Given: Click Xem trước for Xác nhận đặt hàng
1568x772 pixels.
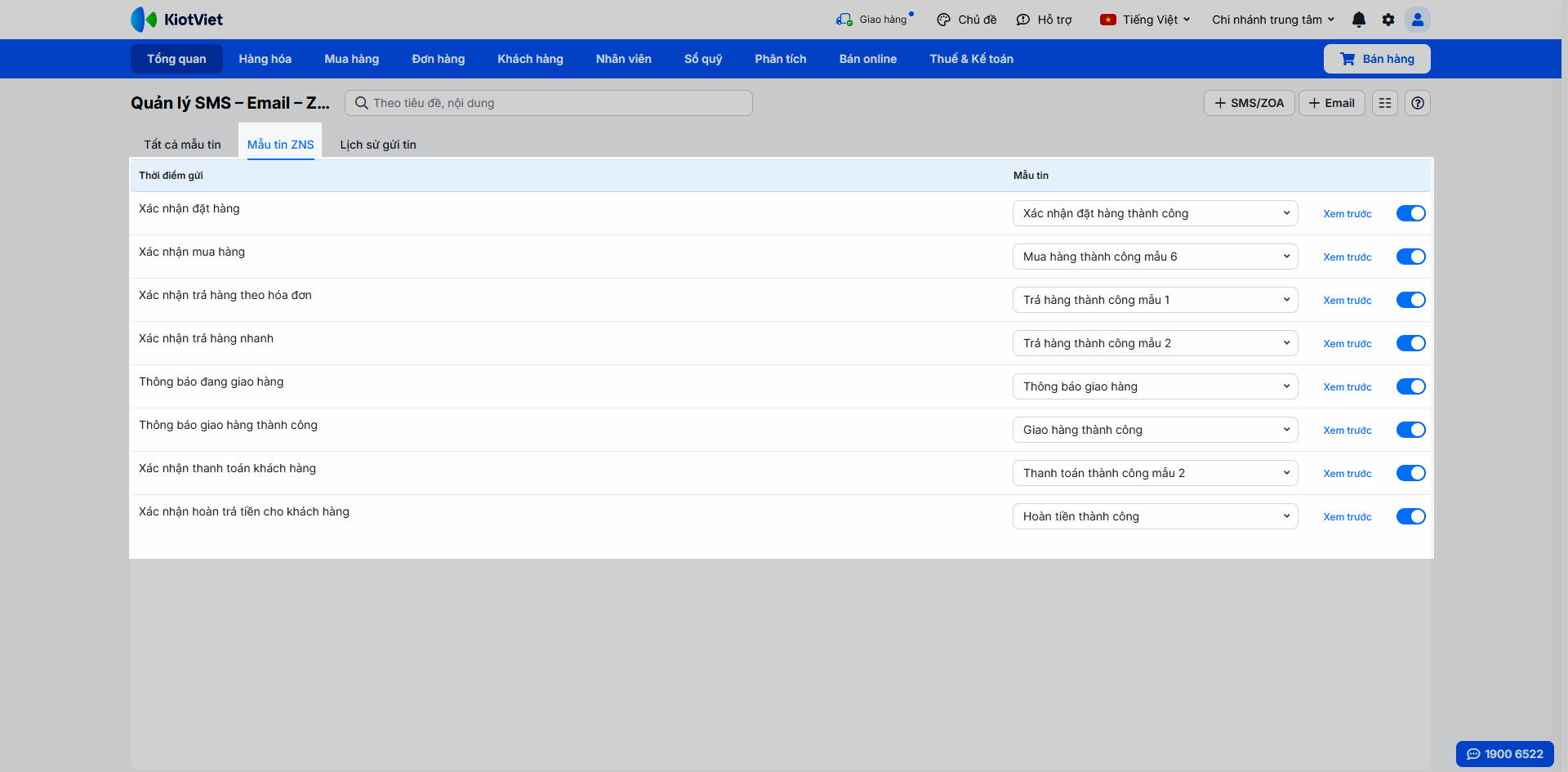Looking at the screenshot, I should [1347, 213].
